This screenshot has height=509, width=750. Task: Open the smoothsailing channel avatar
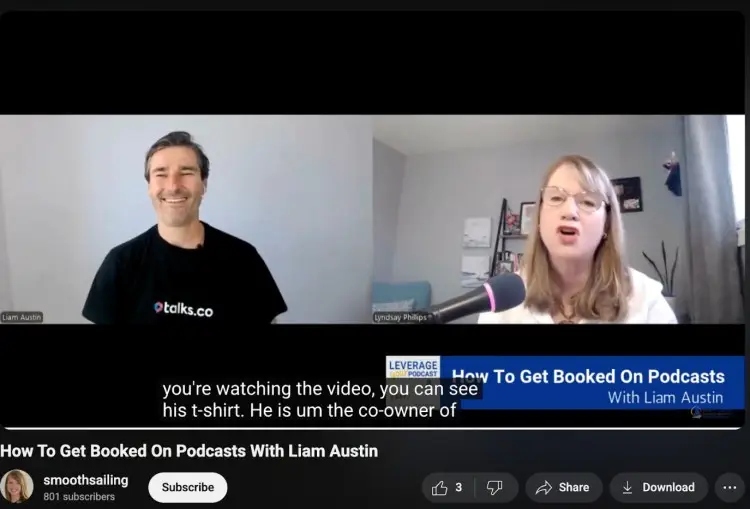16,486
